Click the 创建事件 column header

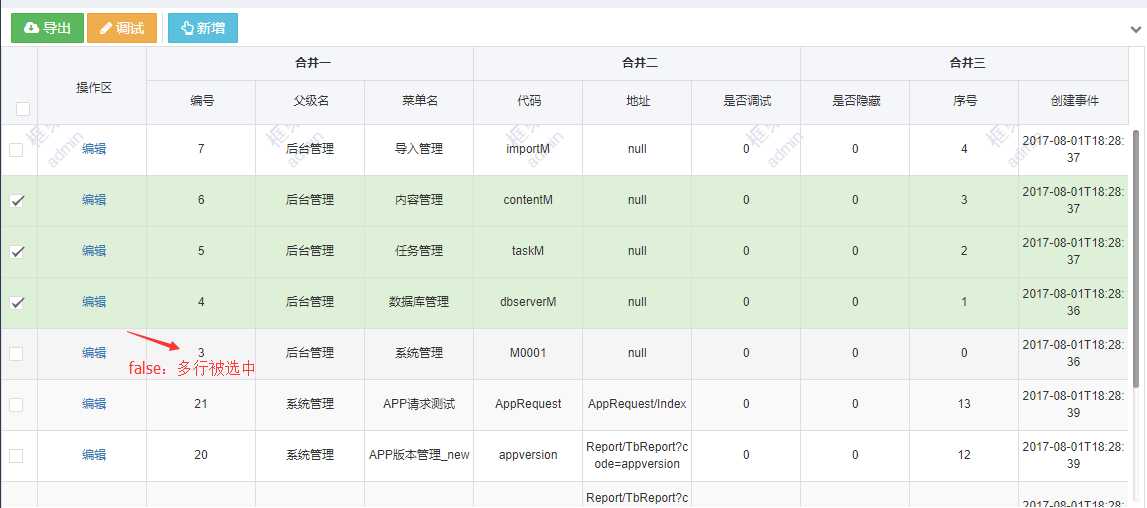[1073, 102]
